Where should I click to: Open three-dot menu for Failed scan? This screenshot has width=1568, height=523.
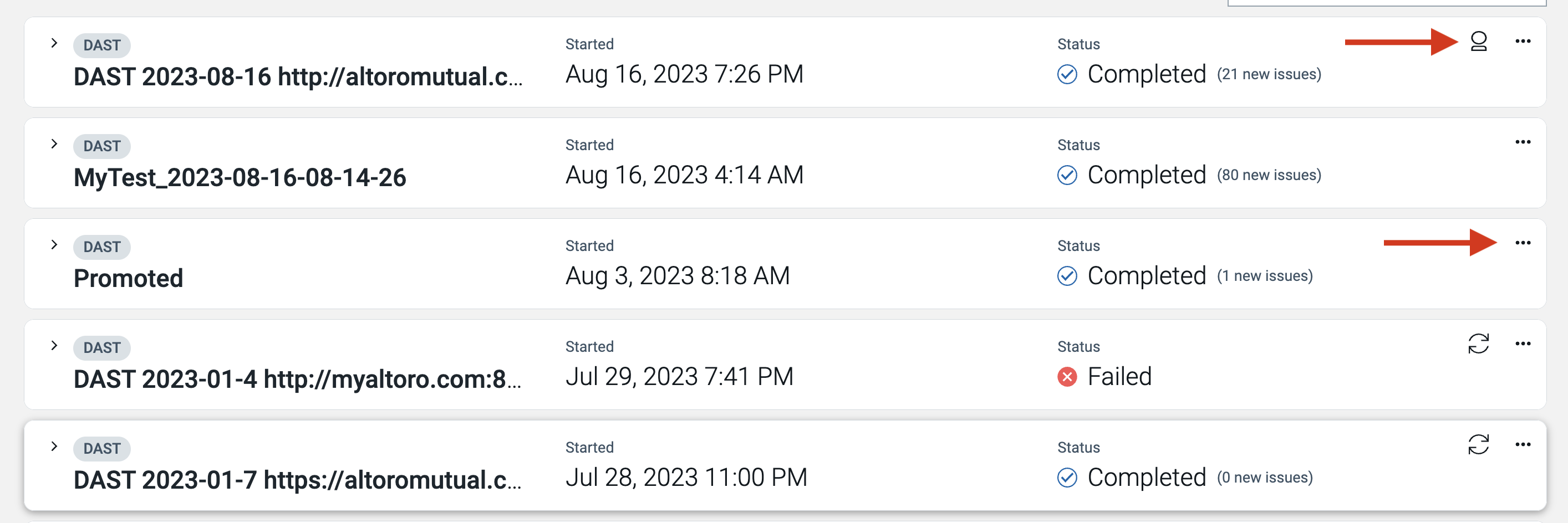point(1523,343)
